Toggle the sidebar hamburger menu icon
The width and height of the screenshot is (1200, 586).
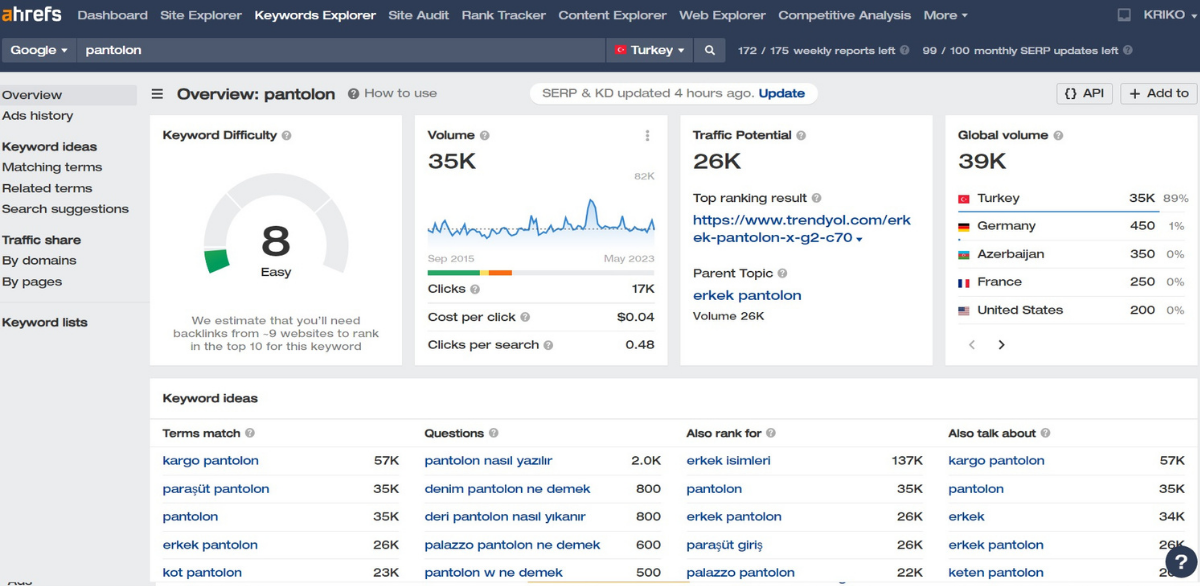[x=157, y=94]
